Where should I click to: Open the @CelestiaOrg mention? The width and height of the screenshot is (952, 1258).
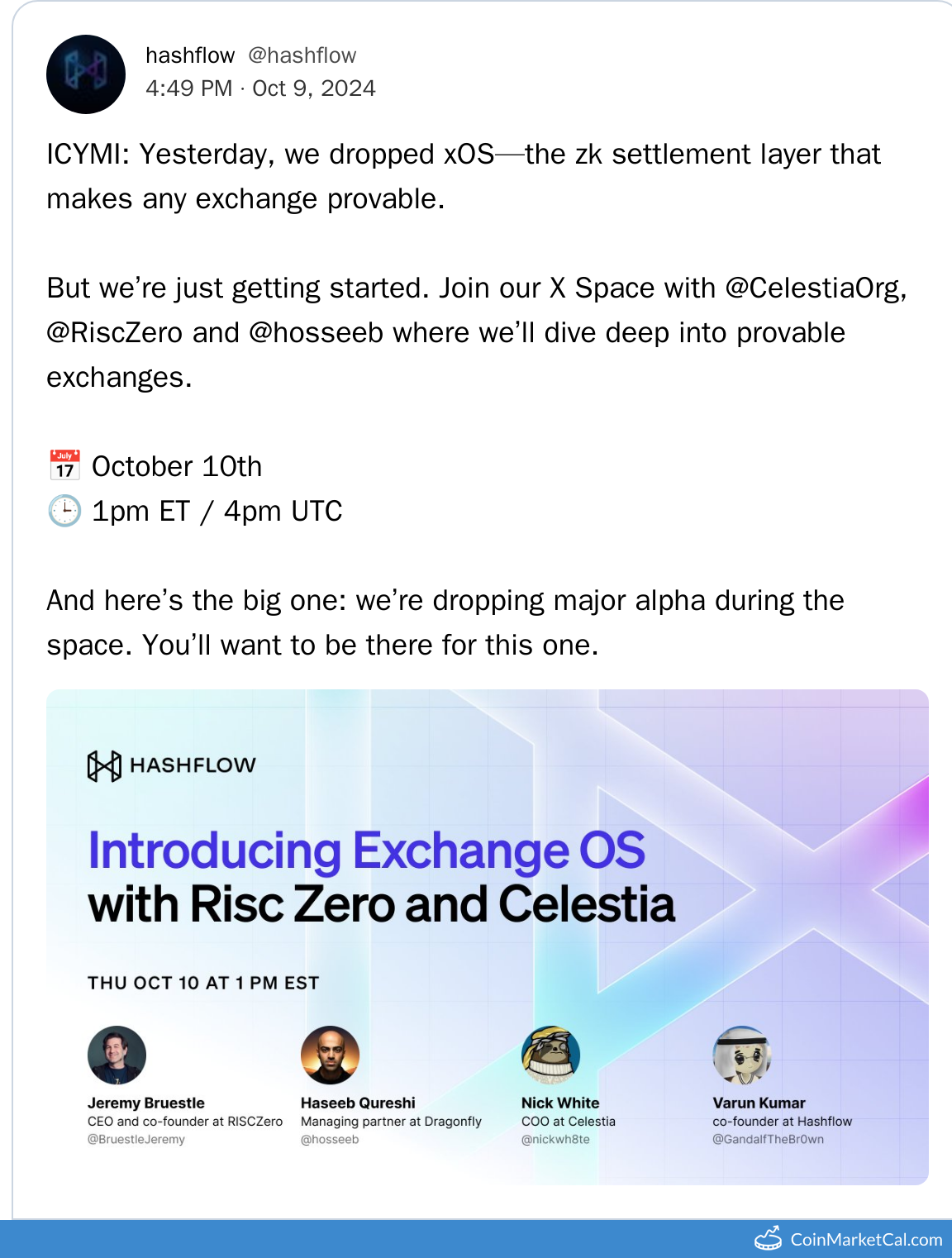[815, 288]
